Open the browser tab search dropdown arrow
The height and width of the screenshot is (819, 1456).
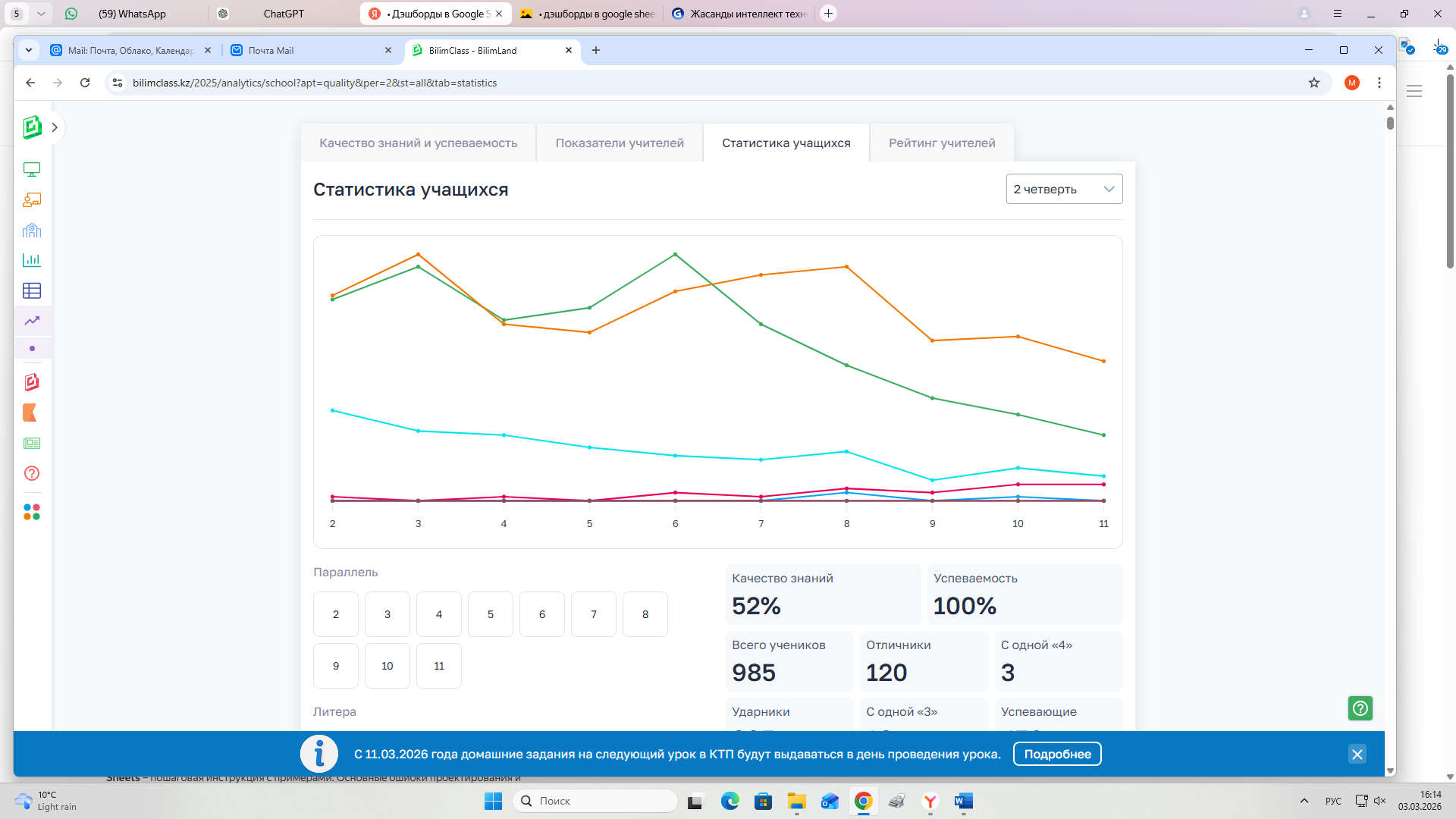point(29,50)
